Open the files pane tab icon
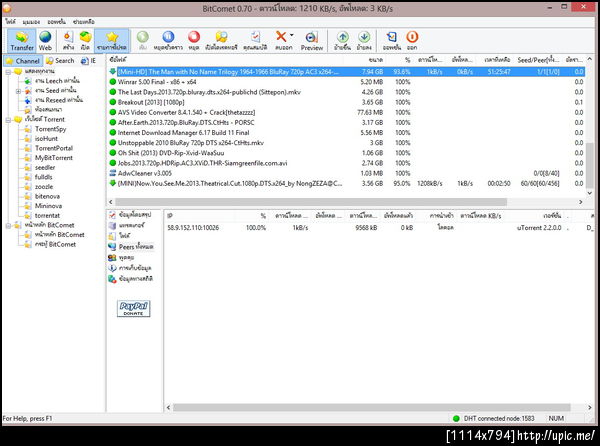 [112, 236]
